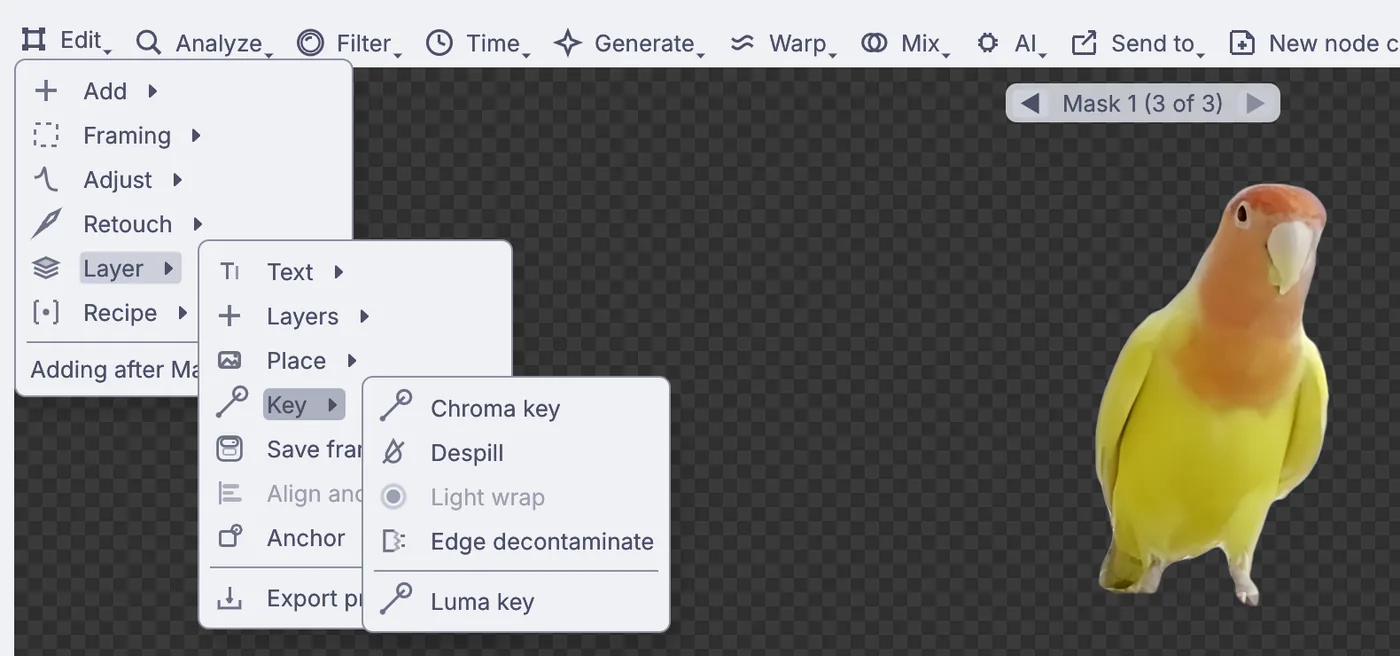Click the Text 'Ti' icon
The image size is (1400, 656).
(230, 272)
